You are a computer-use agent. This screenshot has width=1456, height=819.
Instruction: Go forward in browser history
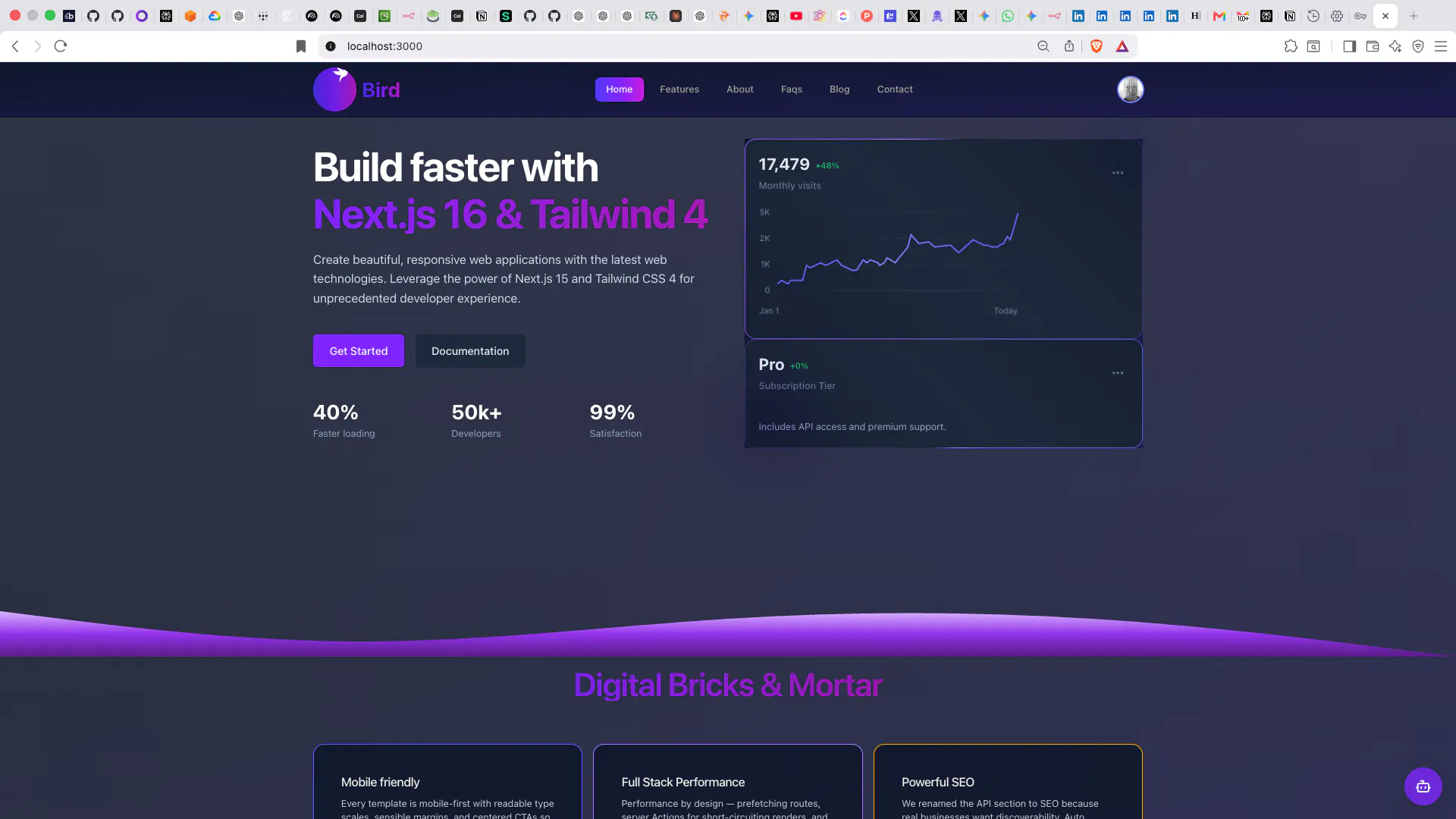coord(38,46)
